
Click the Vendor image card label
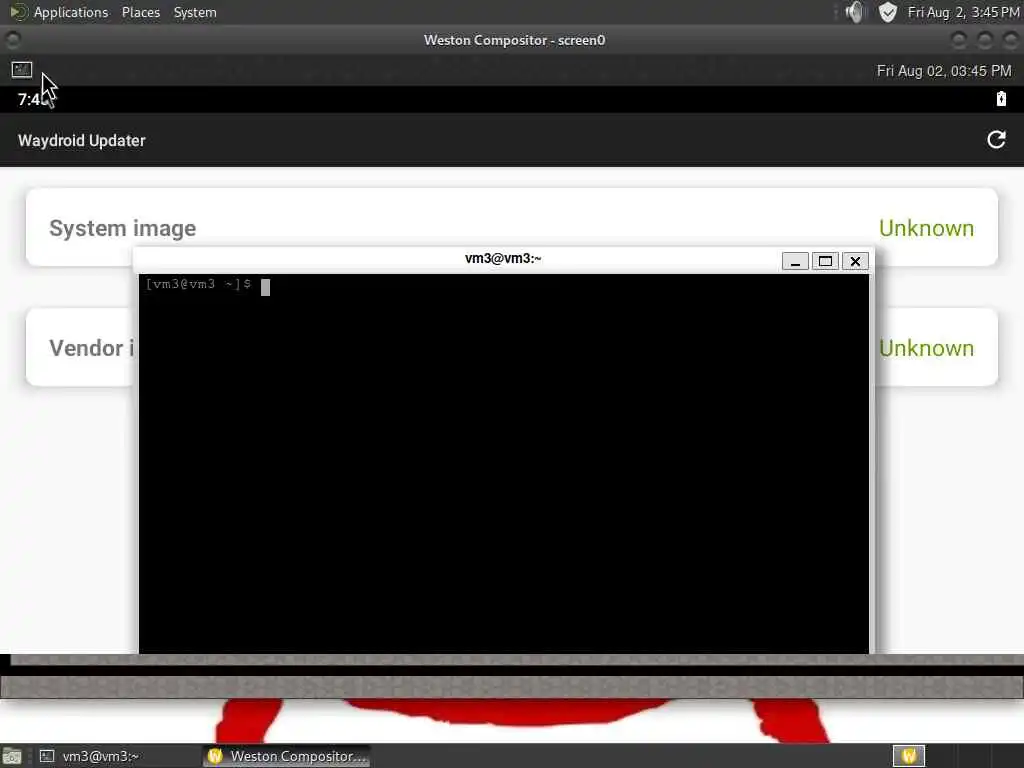[91, 348]
